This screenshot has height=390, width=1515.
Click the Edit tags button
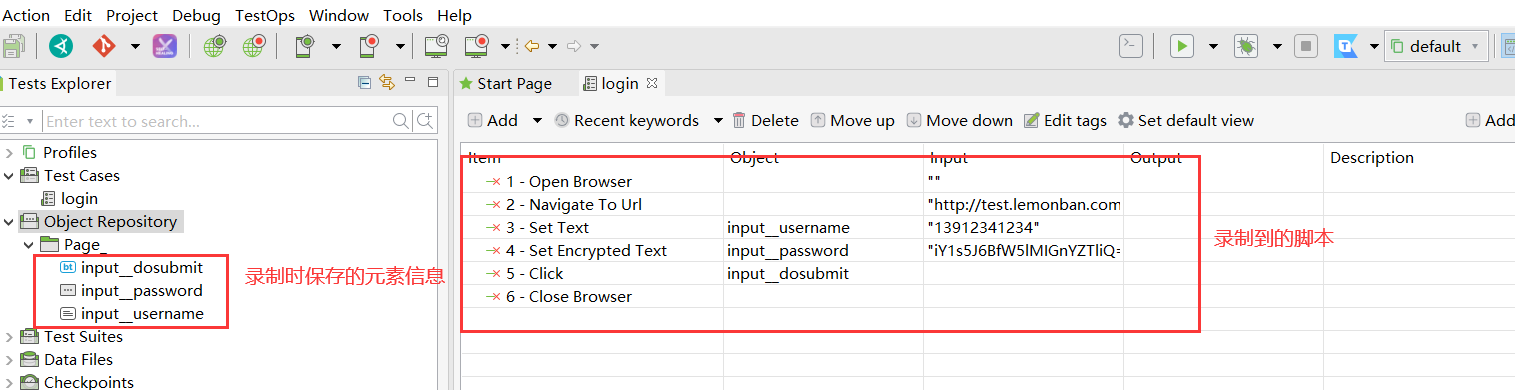[x=1065, y=120]
